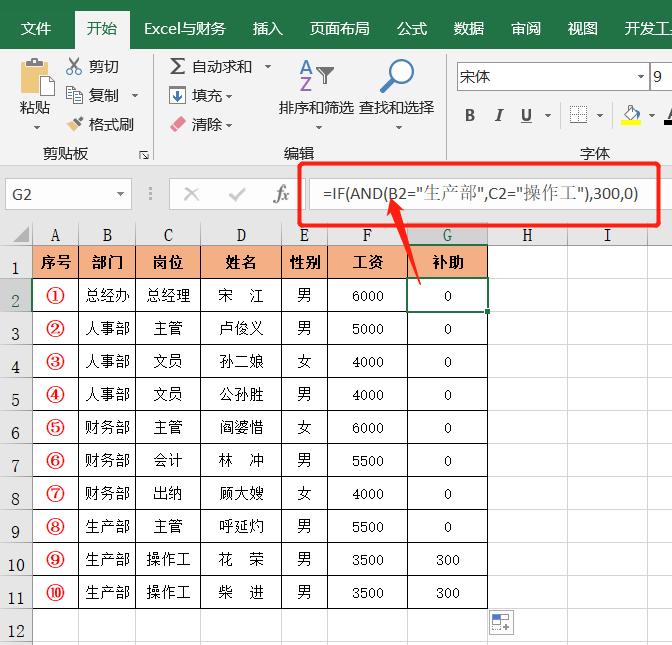Screen dimensions: 672x645
Task: Click the Cut scissors icon
Action: [x=74, y=67]
